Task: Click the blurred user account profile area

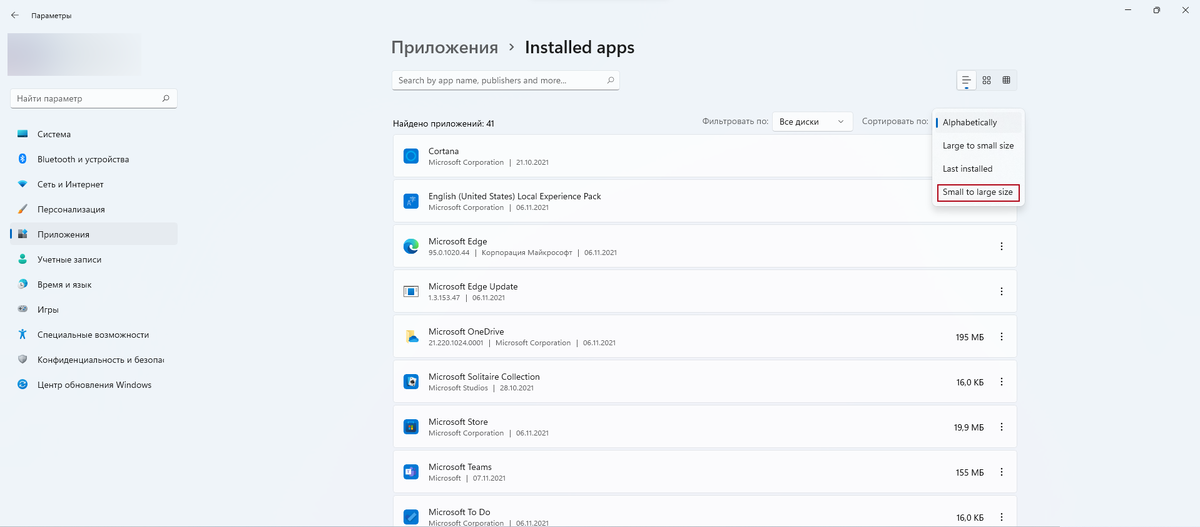Action: (x=74, y=54)
